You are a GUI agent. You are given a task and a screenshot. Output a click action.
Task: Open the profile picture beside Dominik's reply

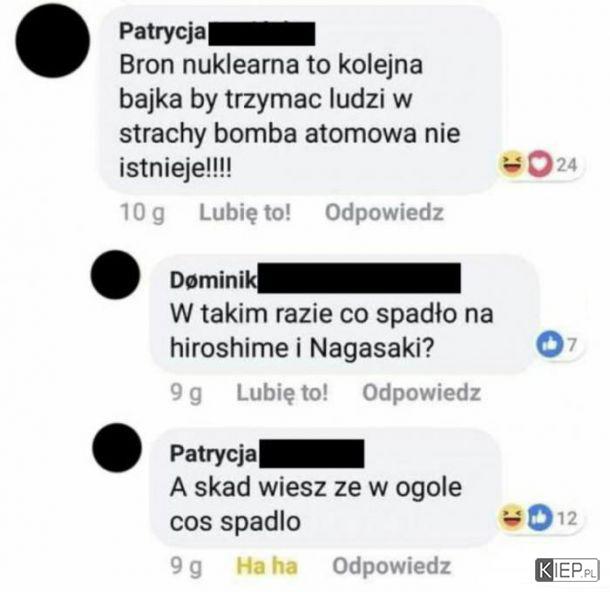pos(115,275)
